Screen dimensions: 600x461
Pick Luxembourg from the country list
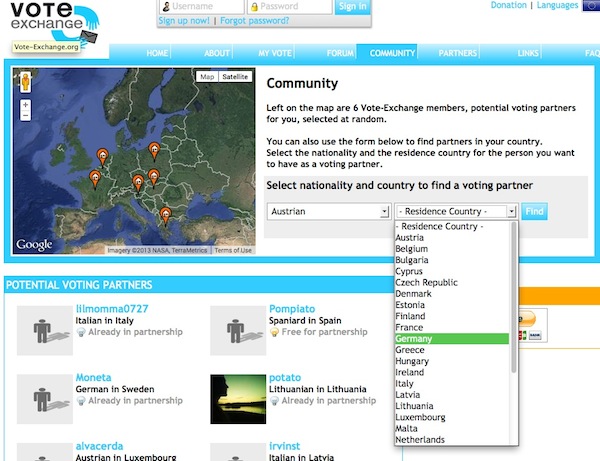tap(452, 417)
